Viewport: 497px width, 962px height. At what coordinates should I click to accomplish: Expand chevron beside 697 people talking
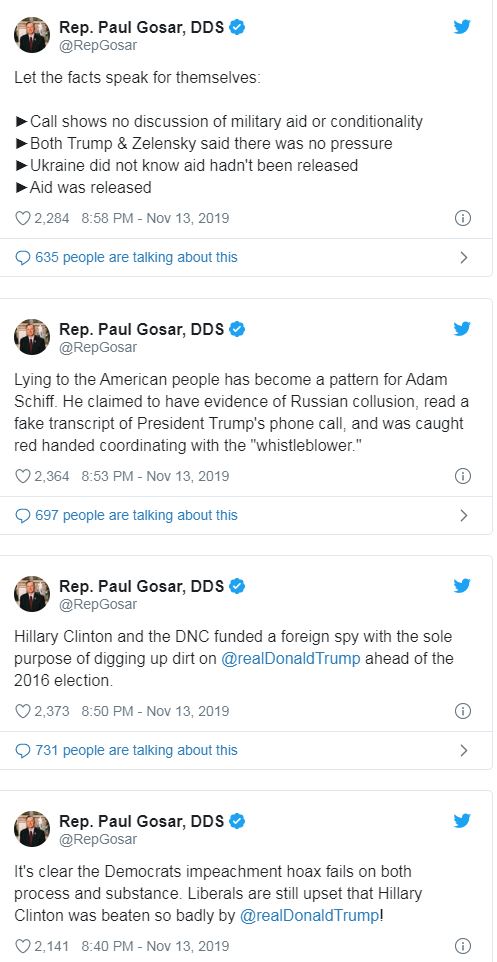pos(464,515)
